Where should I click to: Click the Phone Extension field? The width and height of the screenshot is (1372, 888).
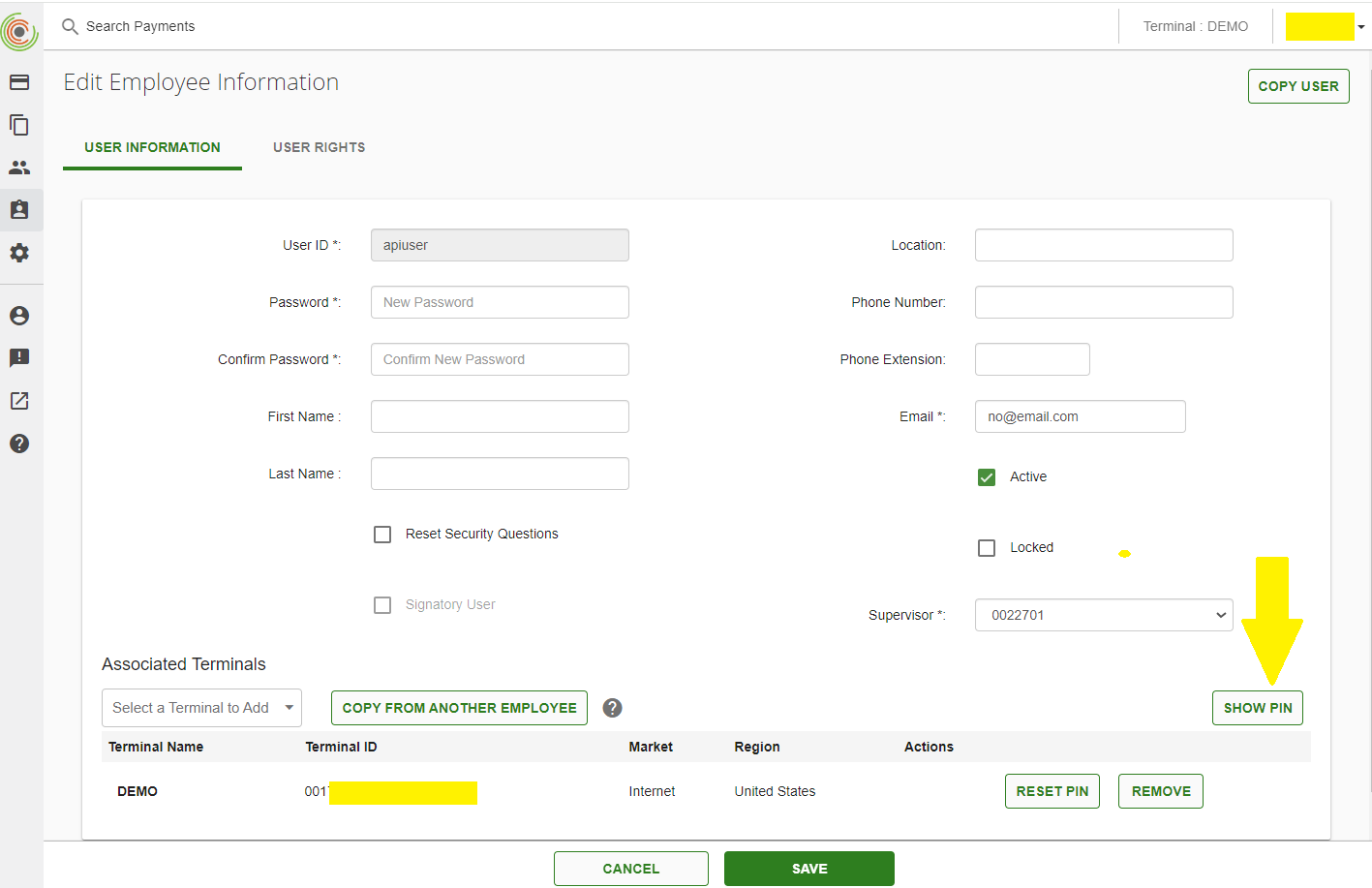coord(1032,359)
